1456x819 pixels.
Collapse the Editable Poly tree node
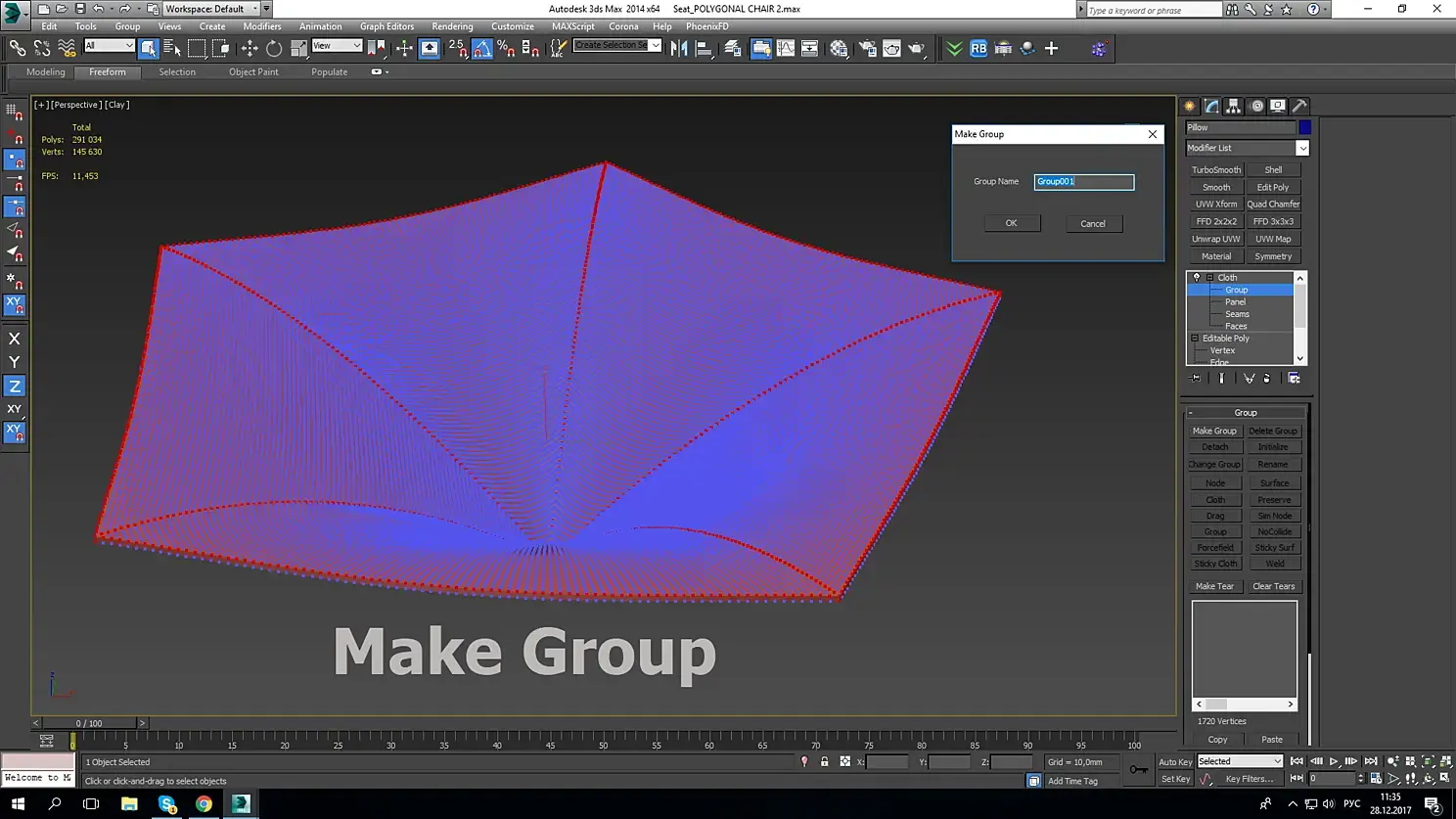pos(1195,339)
